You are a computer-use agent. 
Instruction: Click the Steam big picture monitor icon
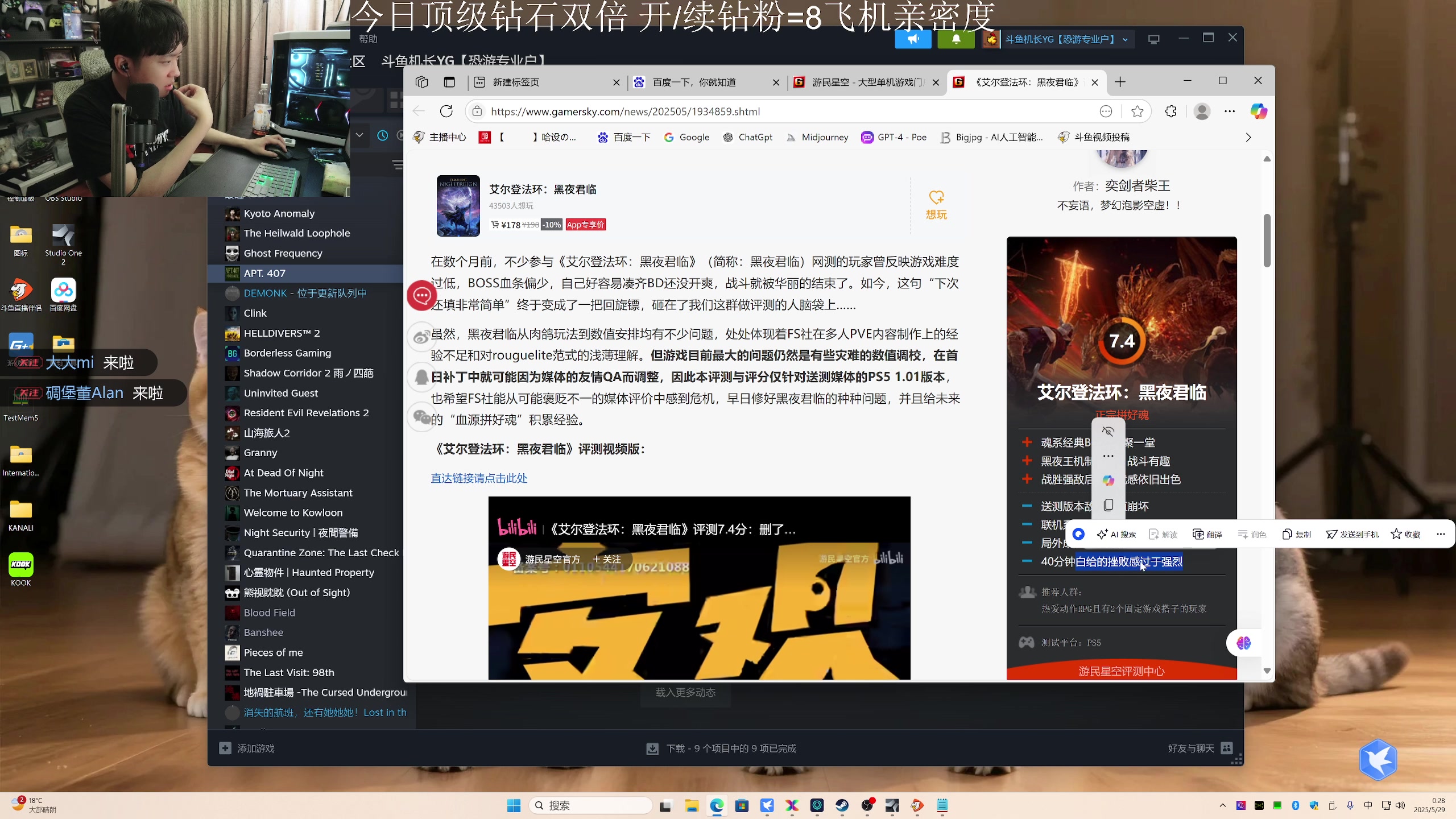[x=1154, y=39]
